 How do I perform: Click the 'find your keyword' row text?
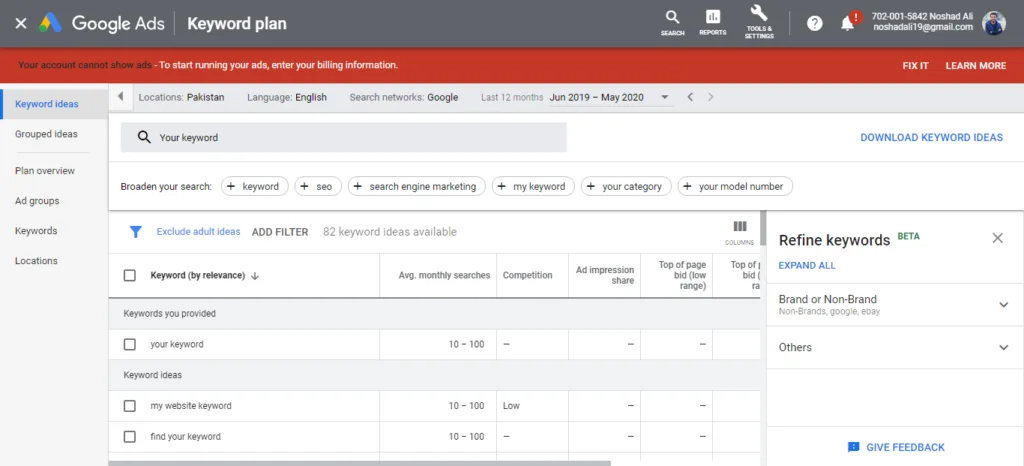coord(185,437)
